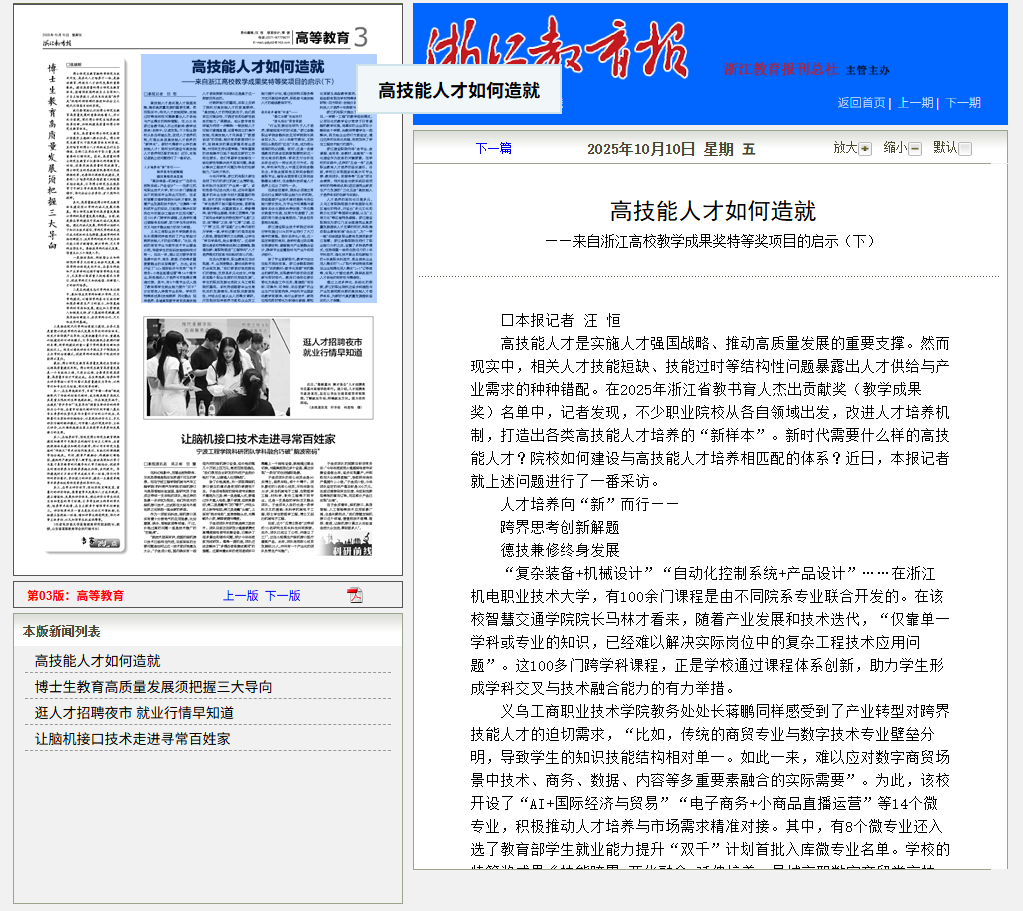1023x911 pixels.
Task: Open 逛人才招聘夜市 就业行情早知道 list item
Action: coord(134,713)
